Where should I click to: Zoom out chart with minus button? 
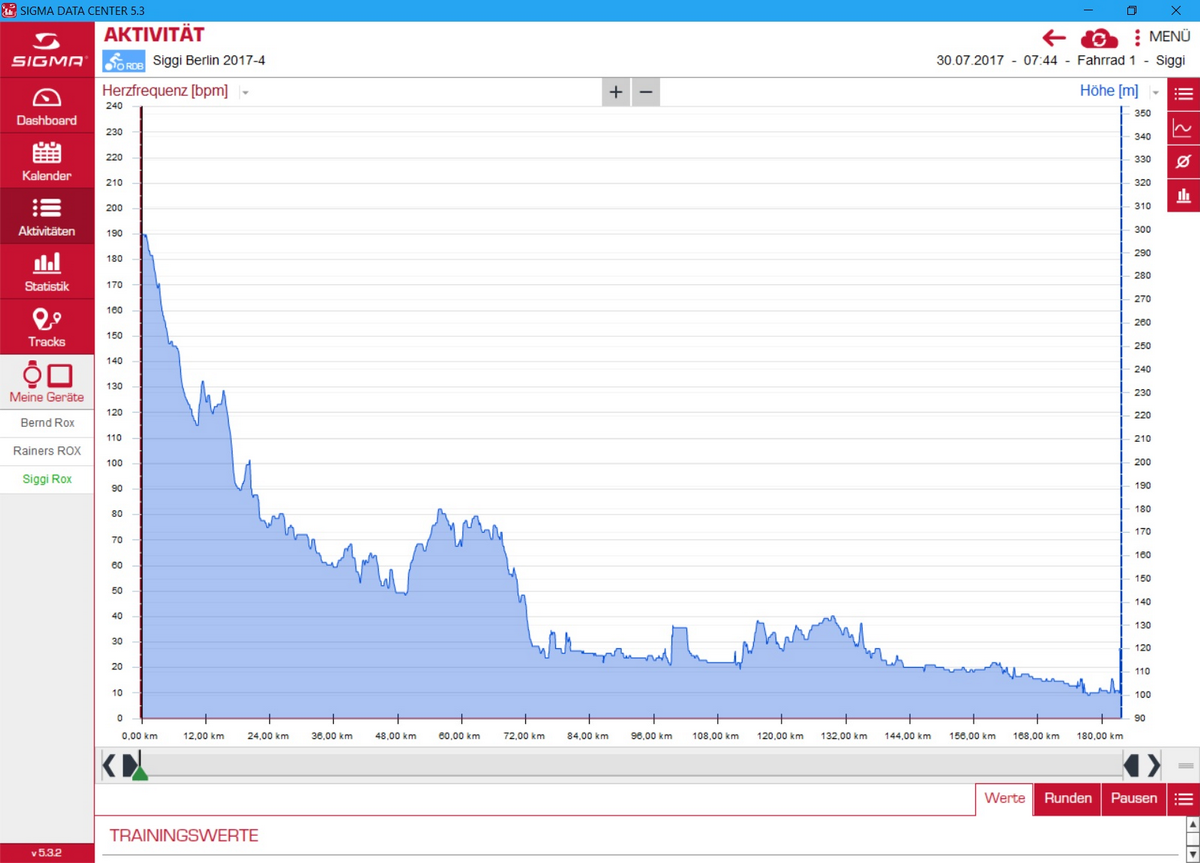646,92
